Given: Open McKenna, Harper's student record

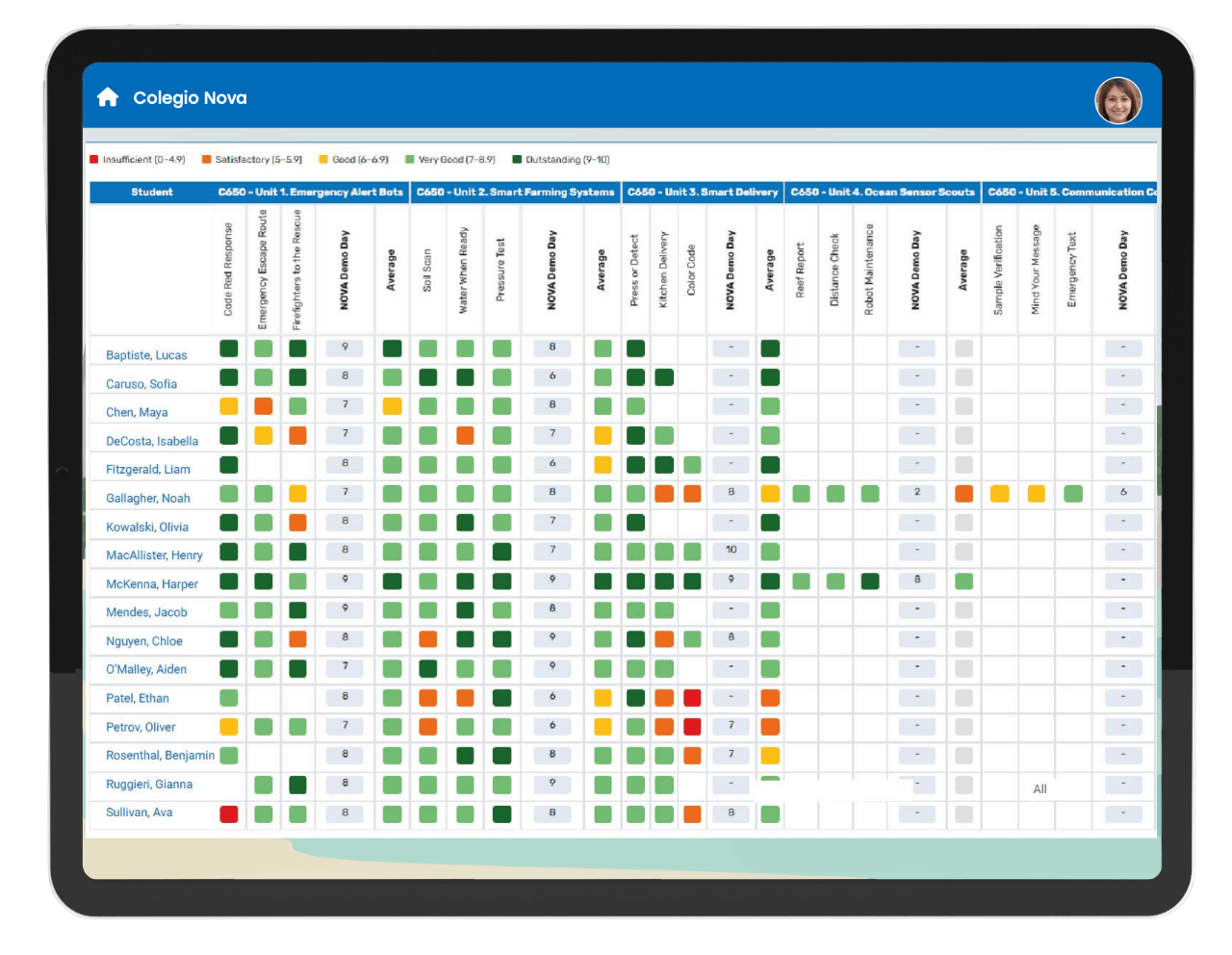Looking at the screenshot, I should point(152,584).
